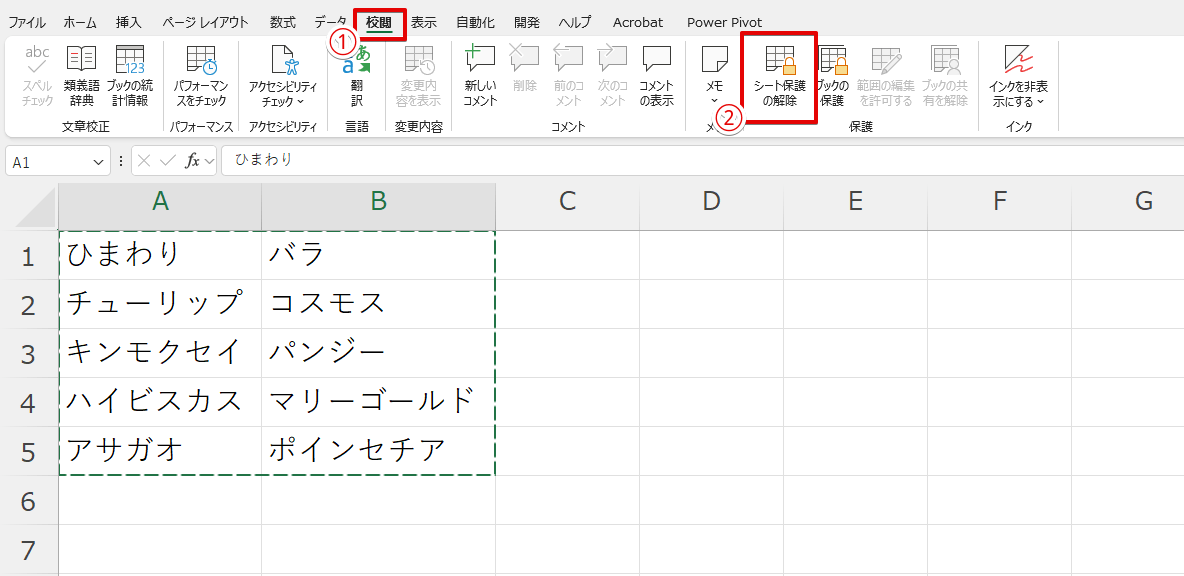Switch to the Review (校閲) tab
This screenshot has width=1184, height=576.
point(379,22)
